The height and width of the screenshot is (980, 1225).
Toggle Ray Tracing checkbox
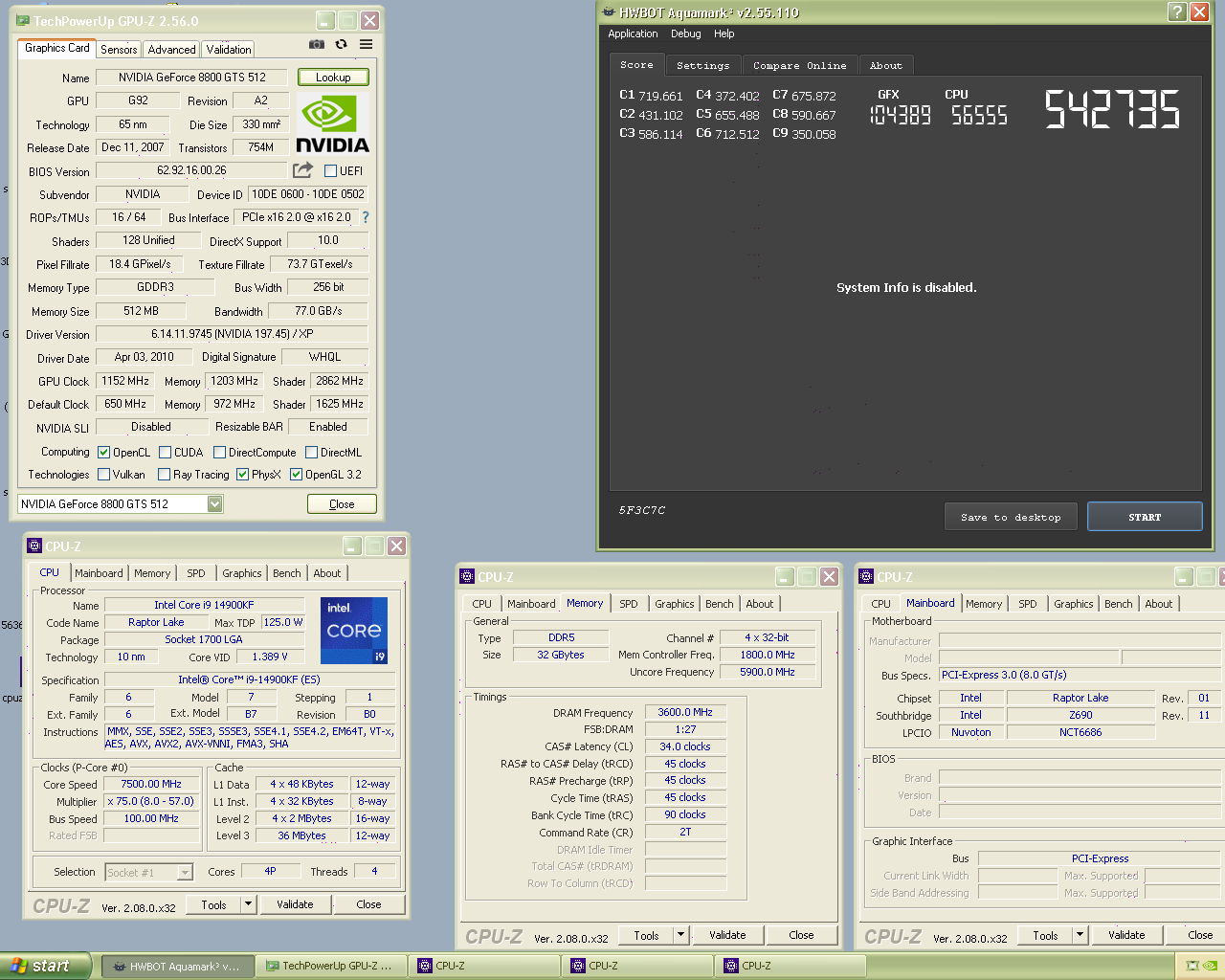165,475
